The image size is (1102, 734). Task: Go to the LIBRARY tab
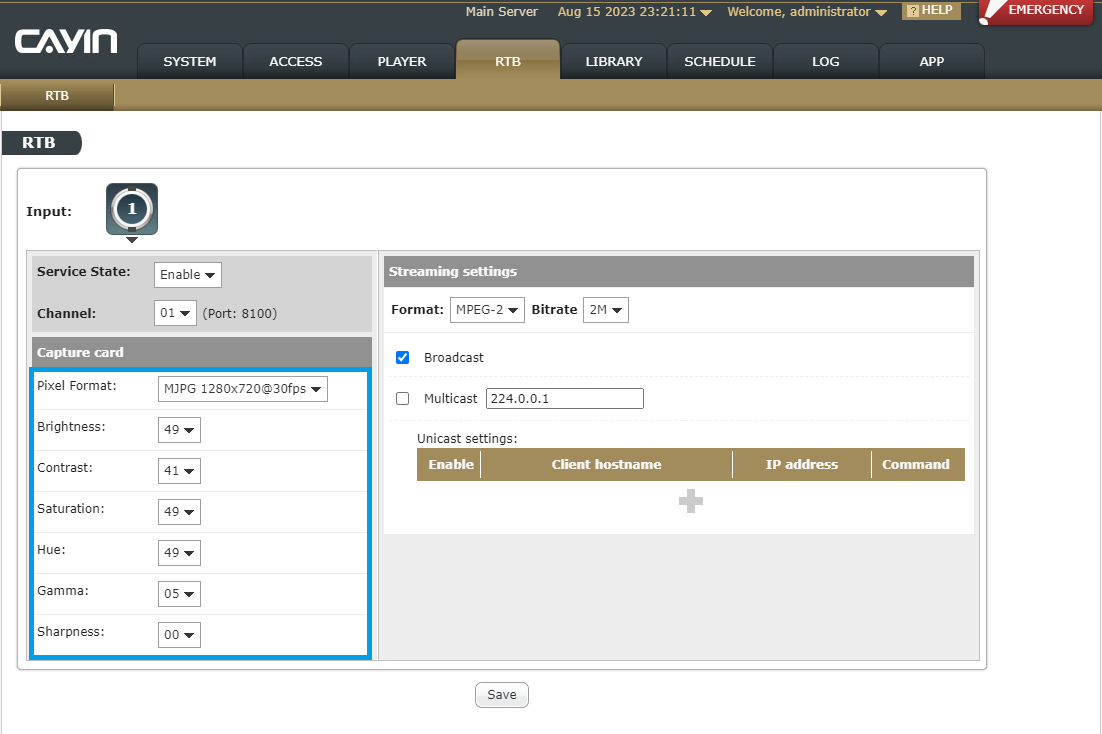click(x=614, y=61)
